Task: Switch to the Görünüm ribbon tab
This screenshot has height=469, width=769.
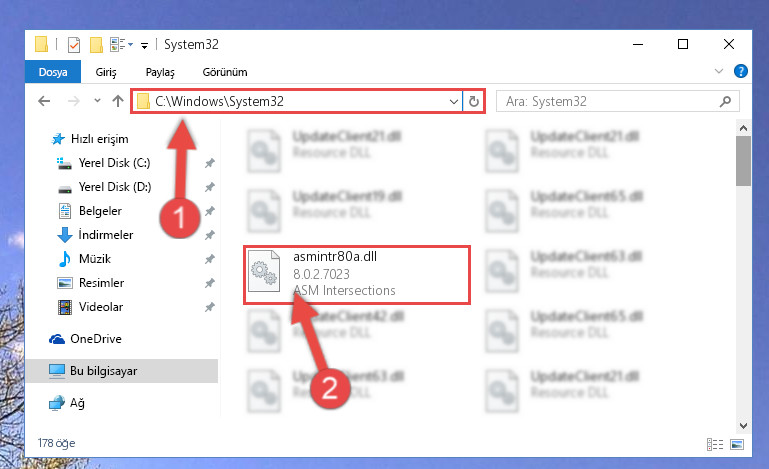Action: [225, 72]
